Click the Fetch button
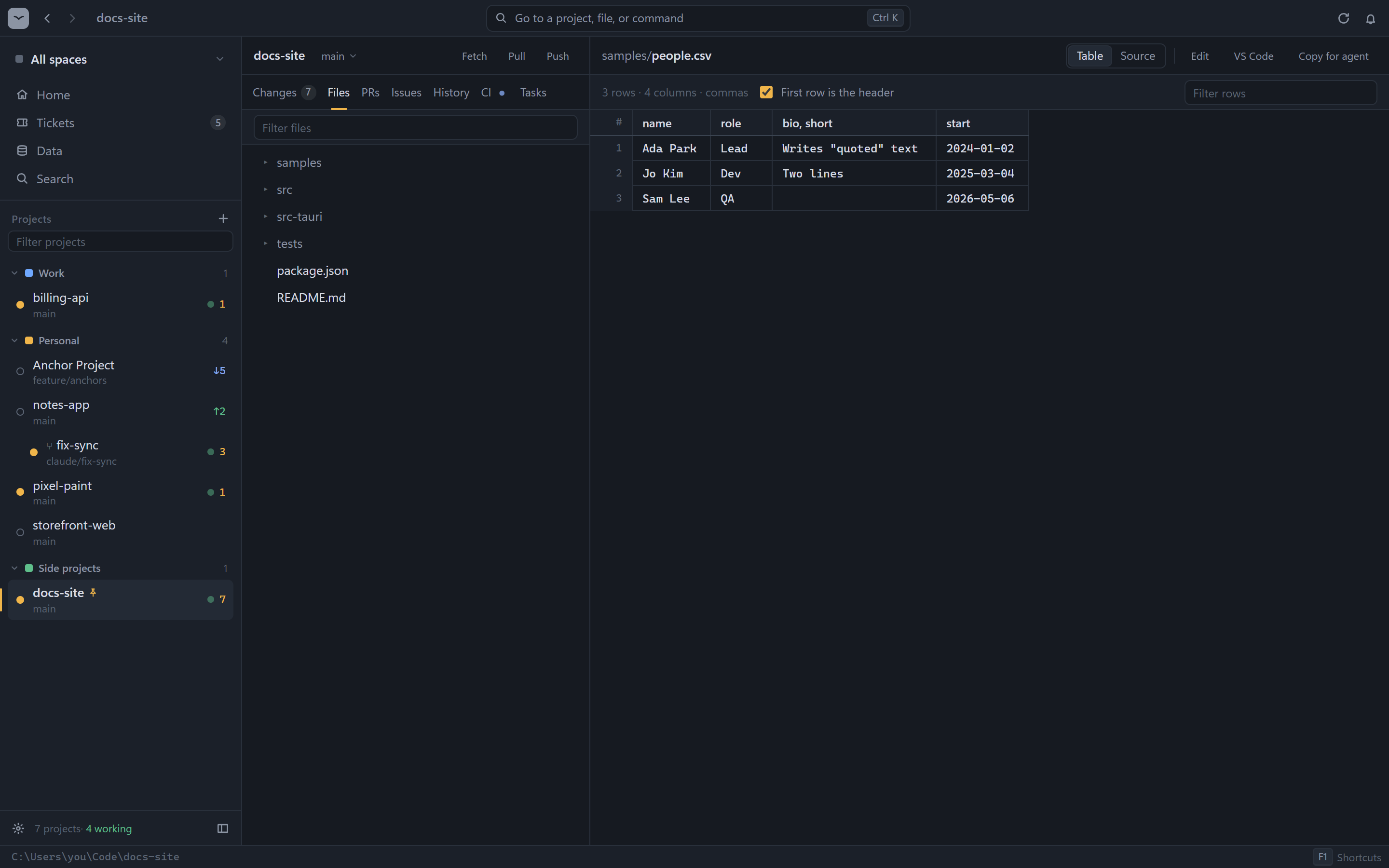The width and height of the screenshot is (1389, 868). [474, 56]
